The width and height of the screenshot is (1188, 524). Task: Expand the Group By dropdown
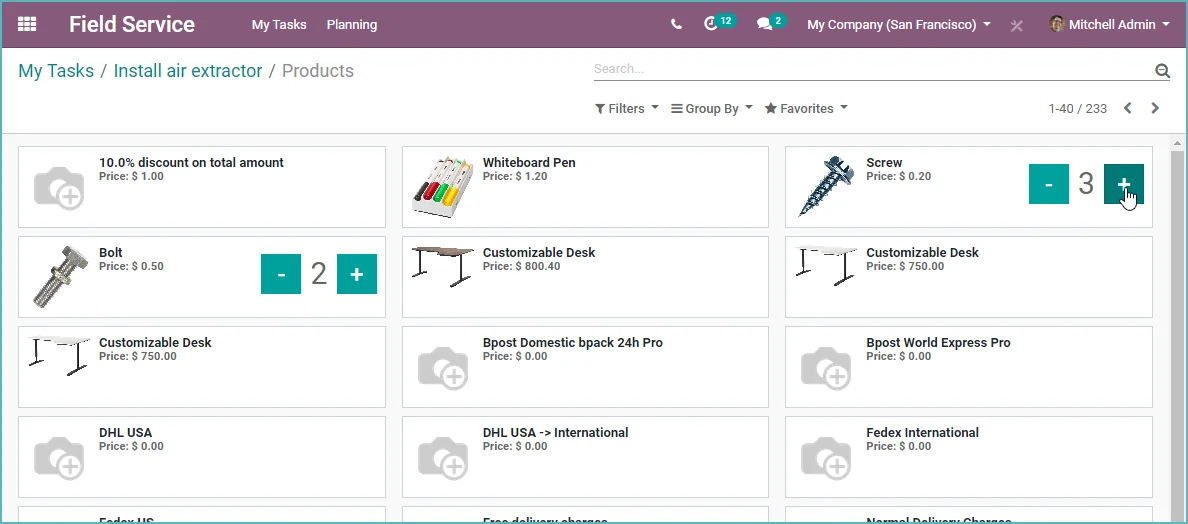[712, 108]
